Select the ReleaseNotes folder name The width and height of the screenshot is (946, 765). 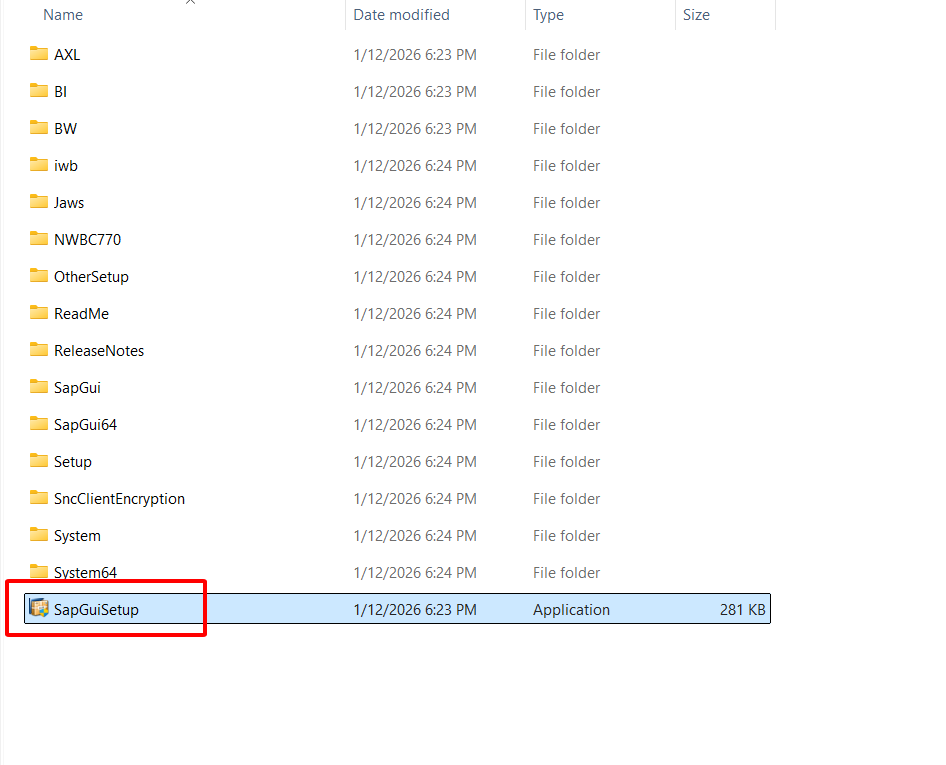click(x=99, y=351)
